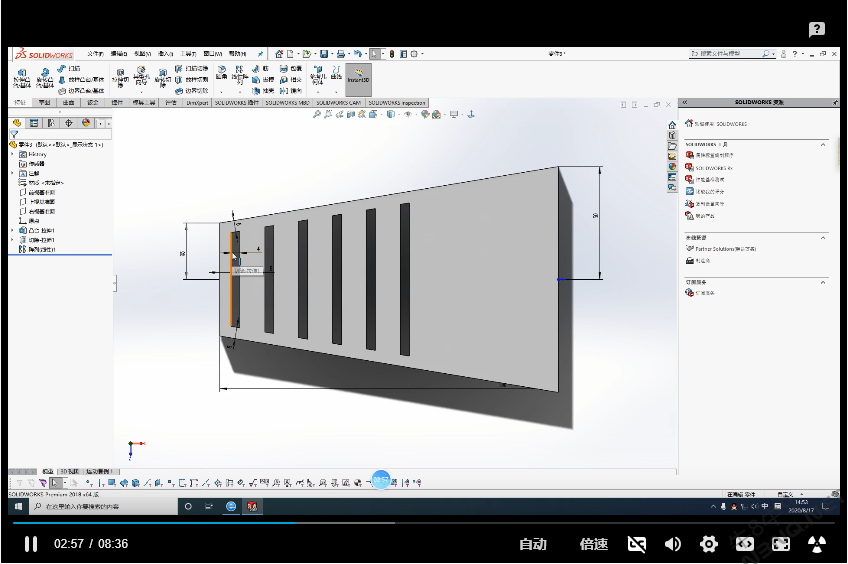
Task: Click the SOLIDWORKS Rx link
Action: pos(713,168)
